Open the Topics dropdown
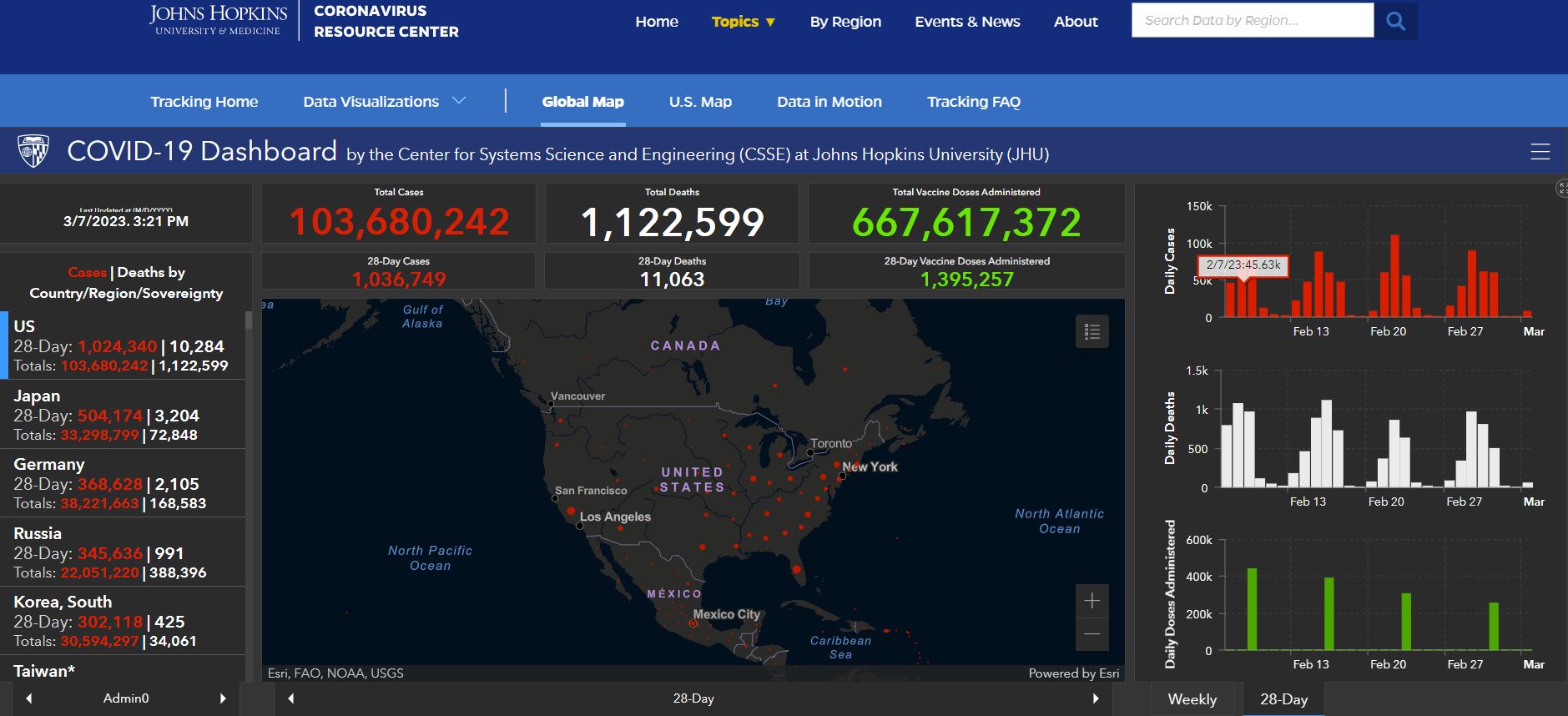The height and width of the screenshot is (716, 1568). pos(743,22)
